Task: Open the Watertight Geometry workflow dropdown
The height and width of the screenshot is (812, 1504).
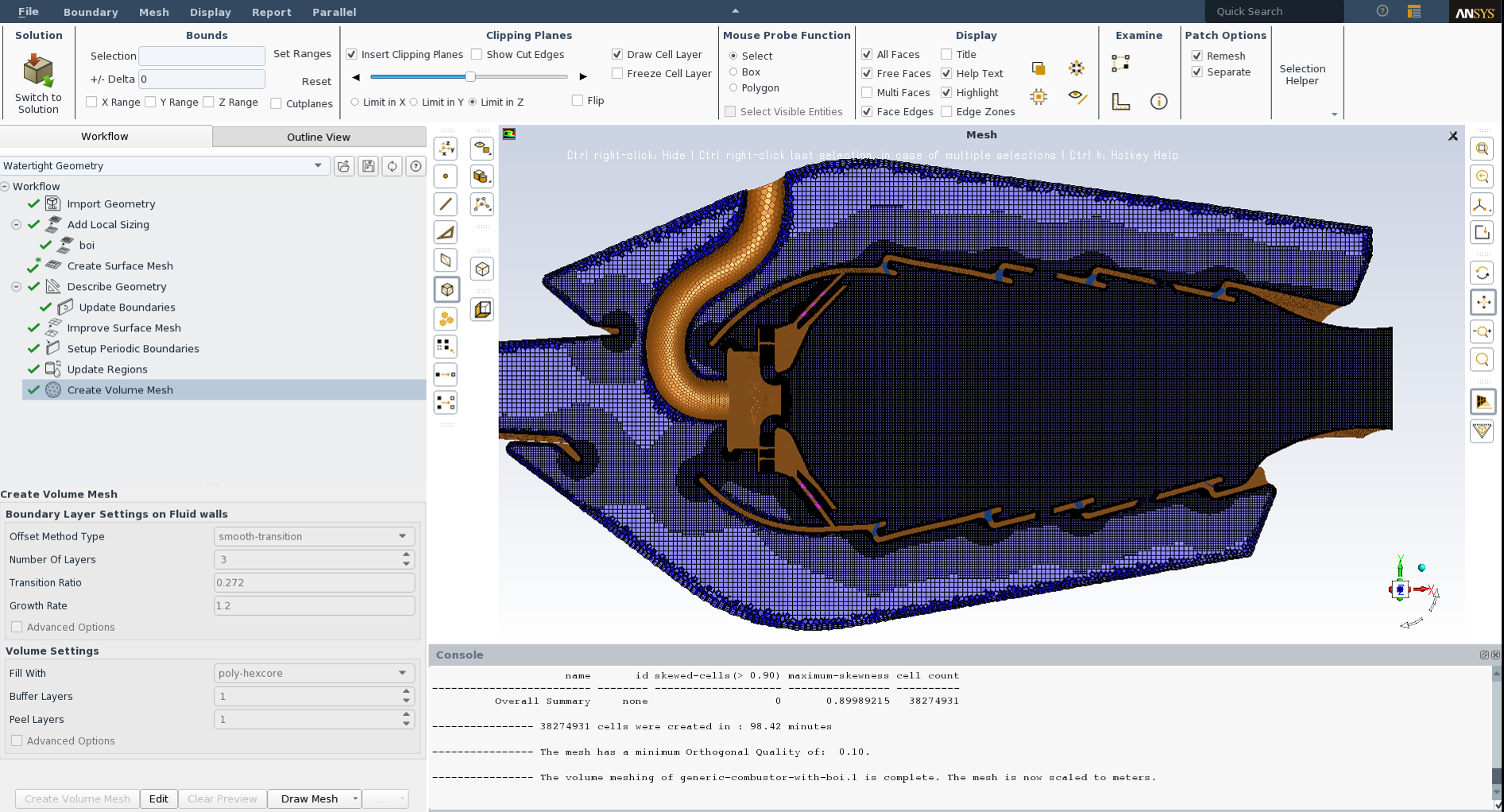Action: click(x=318, y=166)
